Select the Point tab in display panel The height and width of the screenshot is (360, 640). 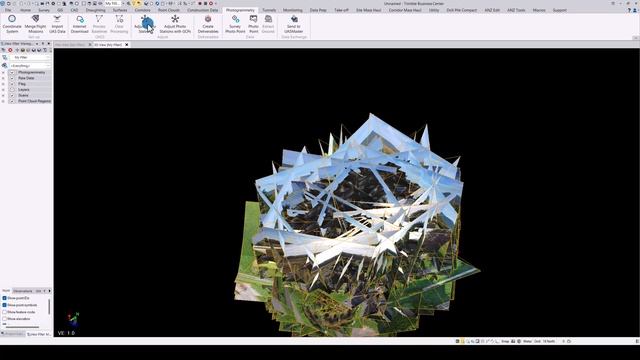click(x=6, y=291)
